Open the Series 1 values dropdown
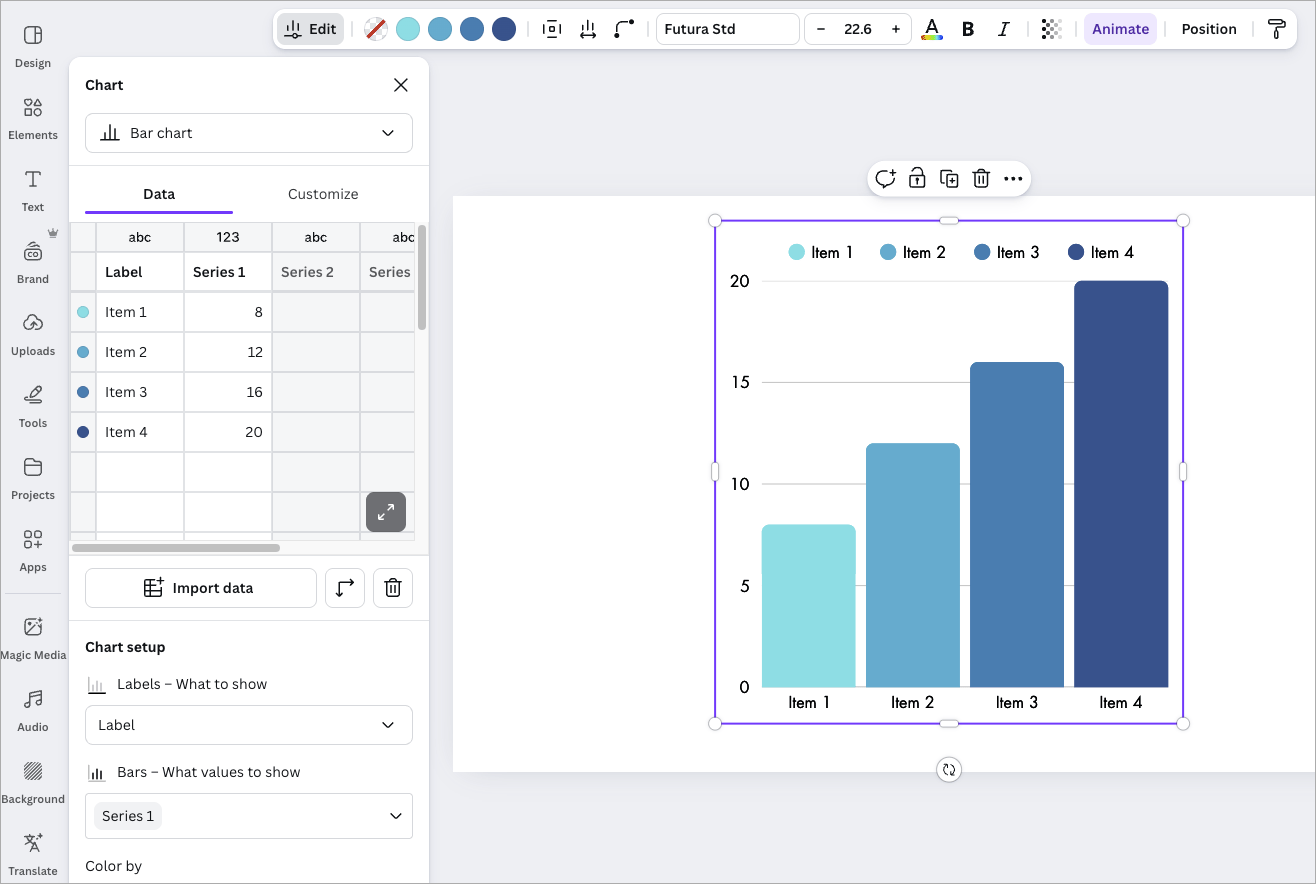This screenshot has width=1316, height=884. (x=248, y=816)
